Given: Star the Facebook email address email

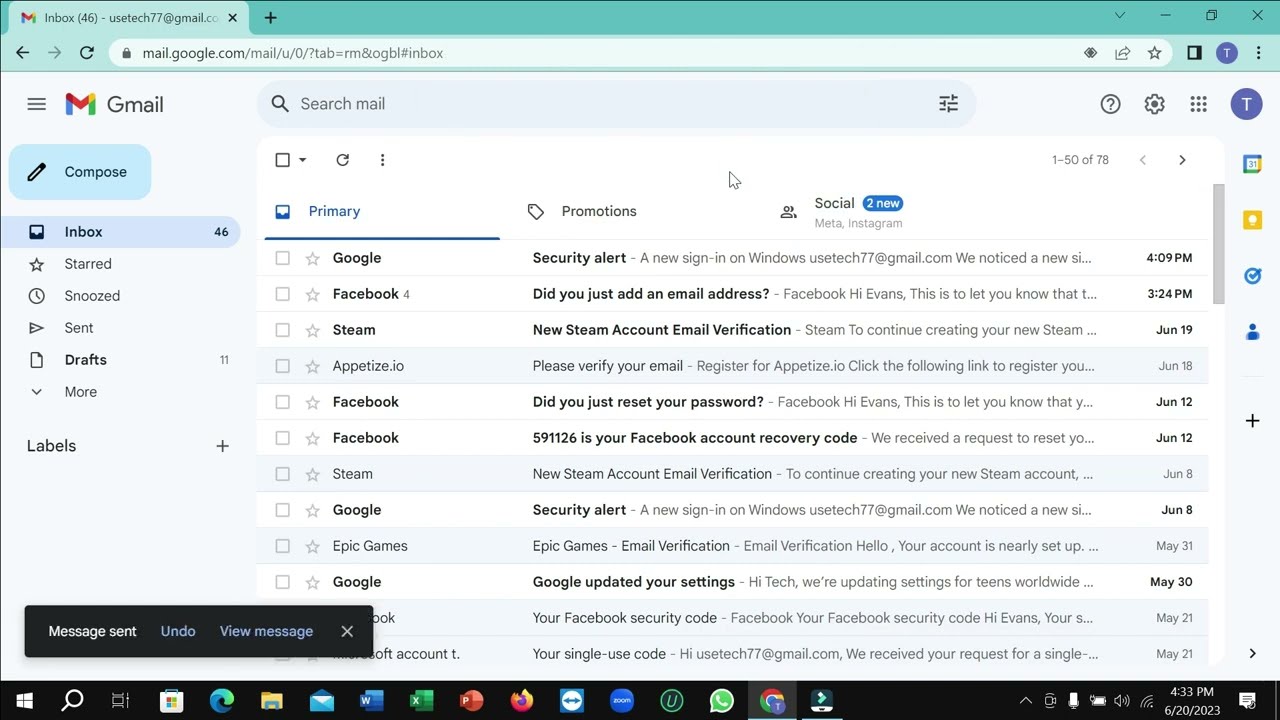Looking at the screenshot, I should [312, 294].
